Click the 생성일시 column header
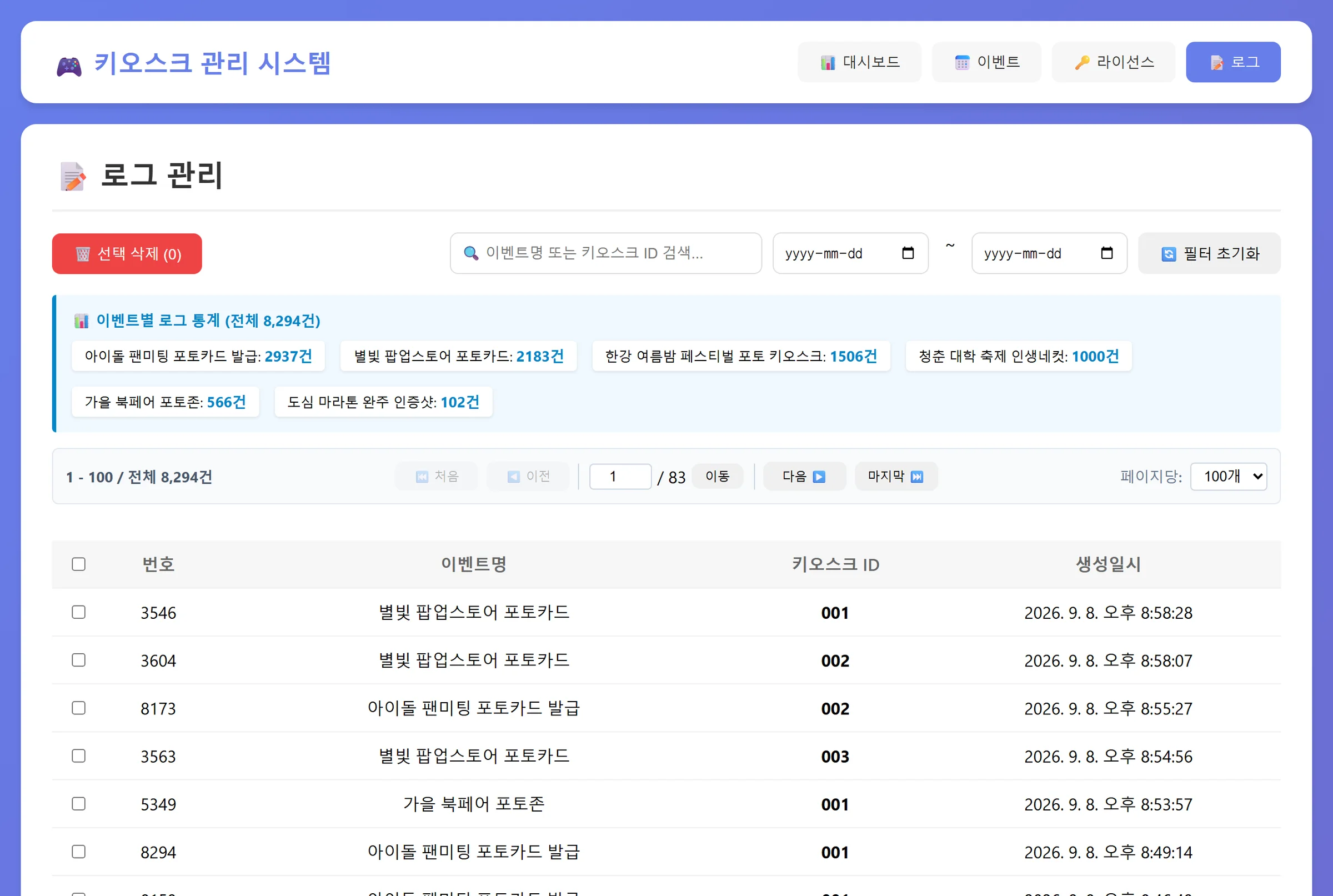The image size is (1333, 896). [1108, 564]
